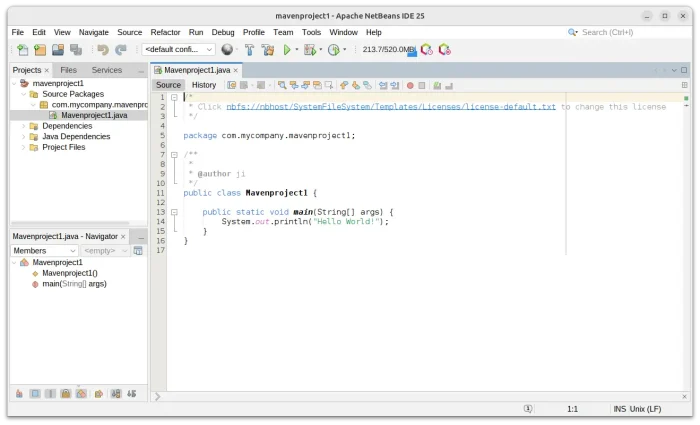This screenshot has width=700, height=425.
Task: Expand the Java Dependencies node
Action: [x=24, y=137]
